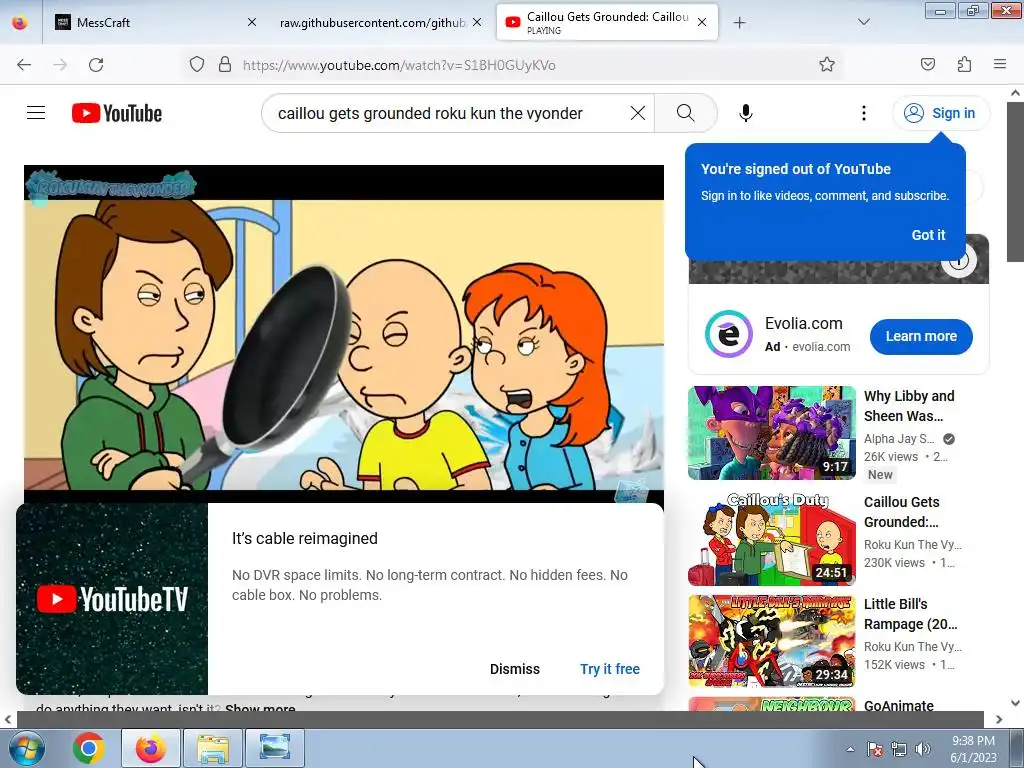This screenshot has width=1024, height=768.
Task: Open the 'Caillou Gets Grounded:…' suggested title
Action: click(x=902, y=512)
